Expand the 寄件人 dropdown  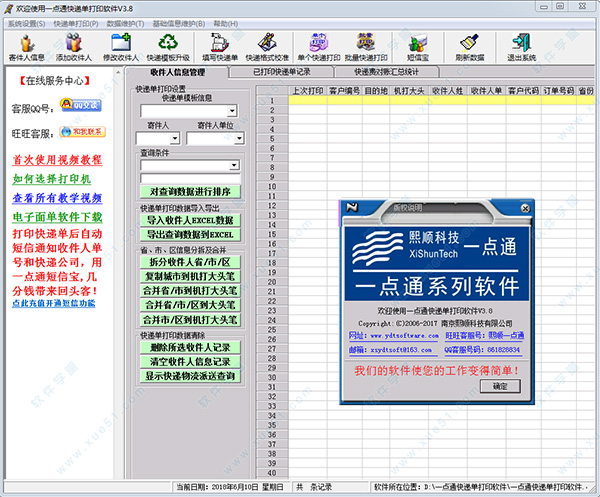pyautogui.click(x=174, y=138)
